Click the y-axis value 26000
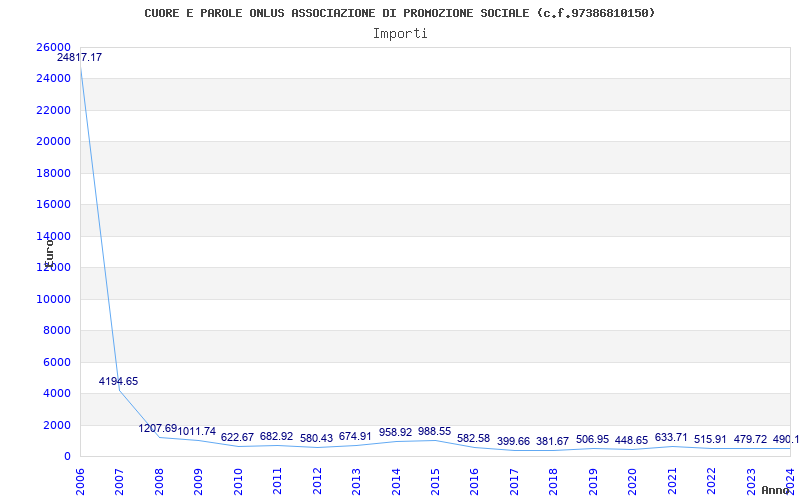 tap(53, 47)
